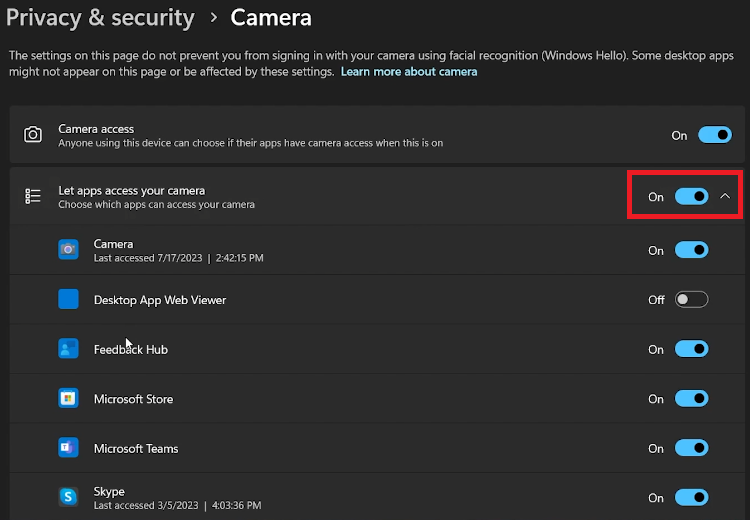The image size is (750, 520).
Task: Click the Camera access camera icon
Action: tap(33, 135)
